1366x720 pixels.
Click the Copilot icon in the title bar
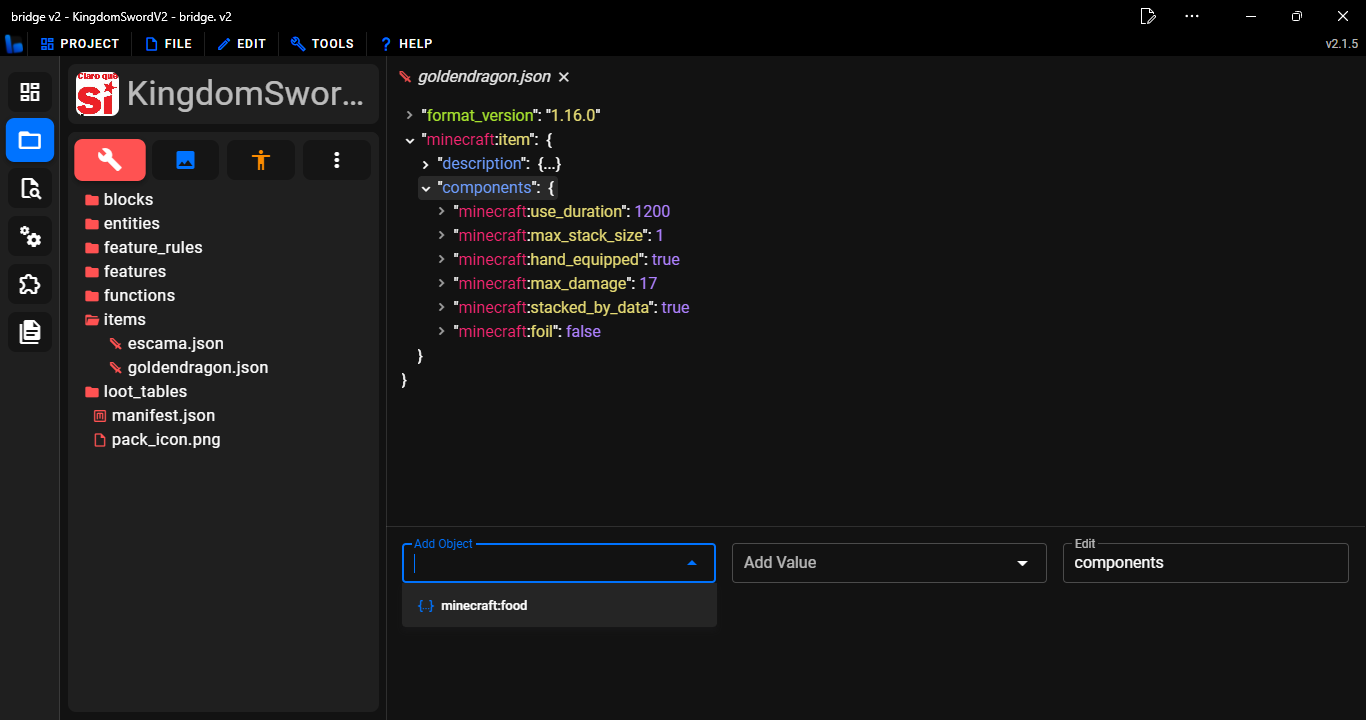click(x=1147, y=16)
